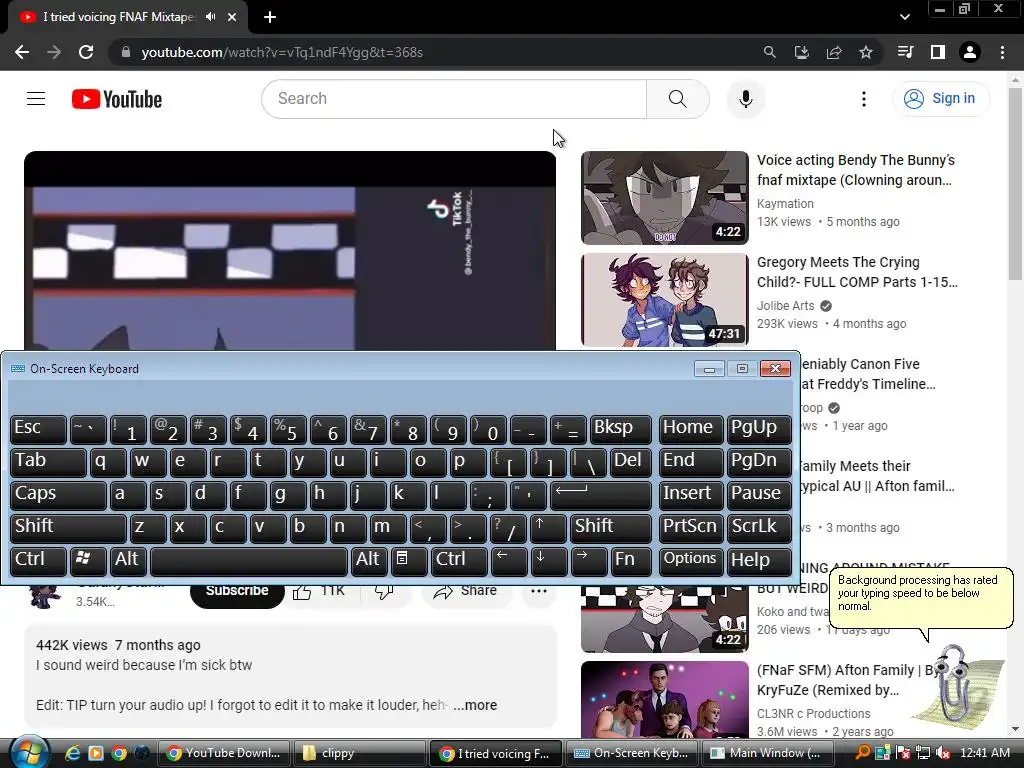This screenshot has height=768, width=1024.
Task: Mute the tab via the speaker icon
Action: pyautogui.click(x=210, y=17)
